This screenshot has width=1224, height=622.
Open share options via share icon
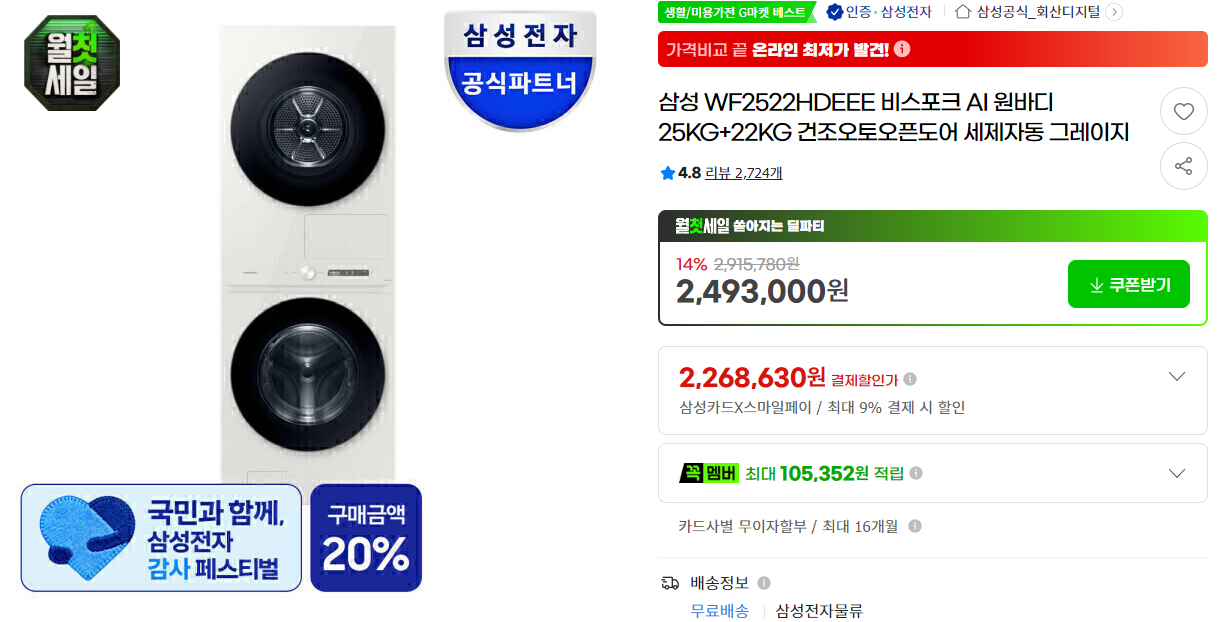(x=1184, y=166)
